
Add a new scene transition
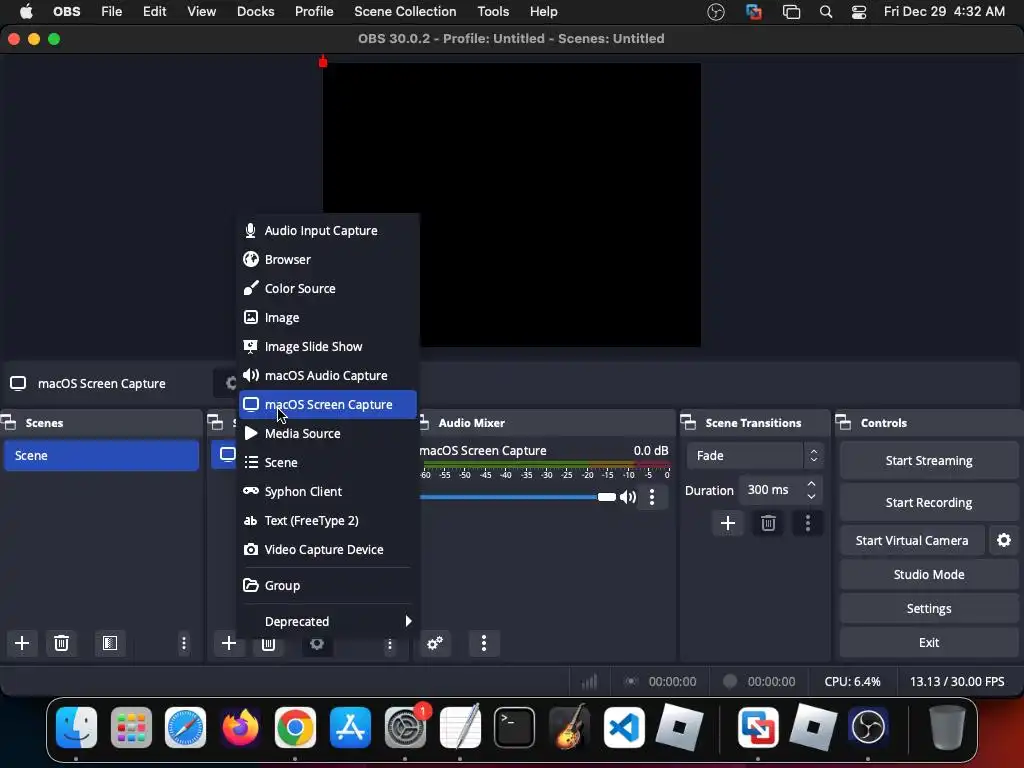[x=728, y=523]
